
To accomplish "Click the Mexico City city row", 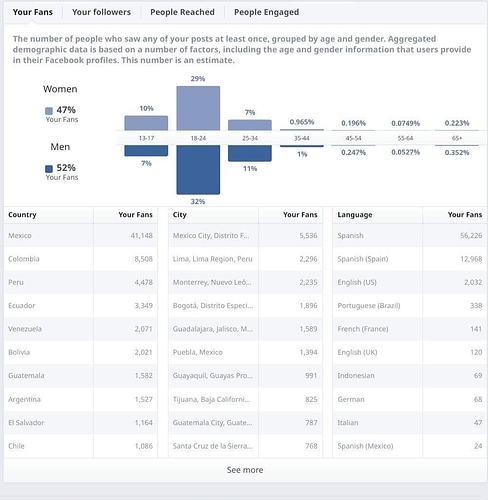I will point(245,235).
